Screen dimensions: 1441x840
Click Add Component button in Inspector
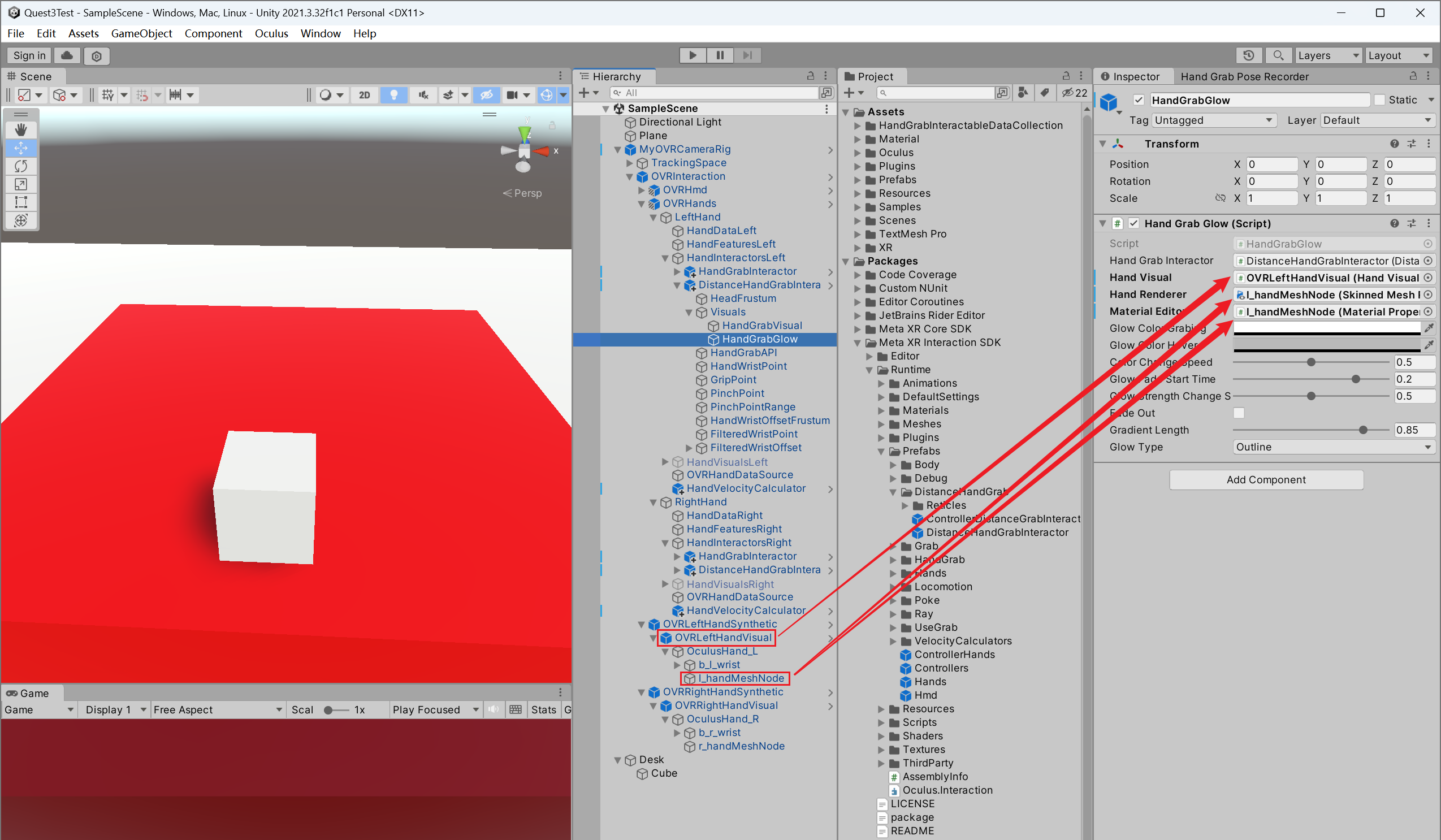click(1264, 479)
